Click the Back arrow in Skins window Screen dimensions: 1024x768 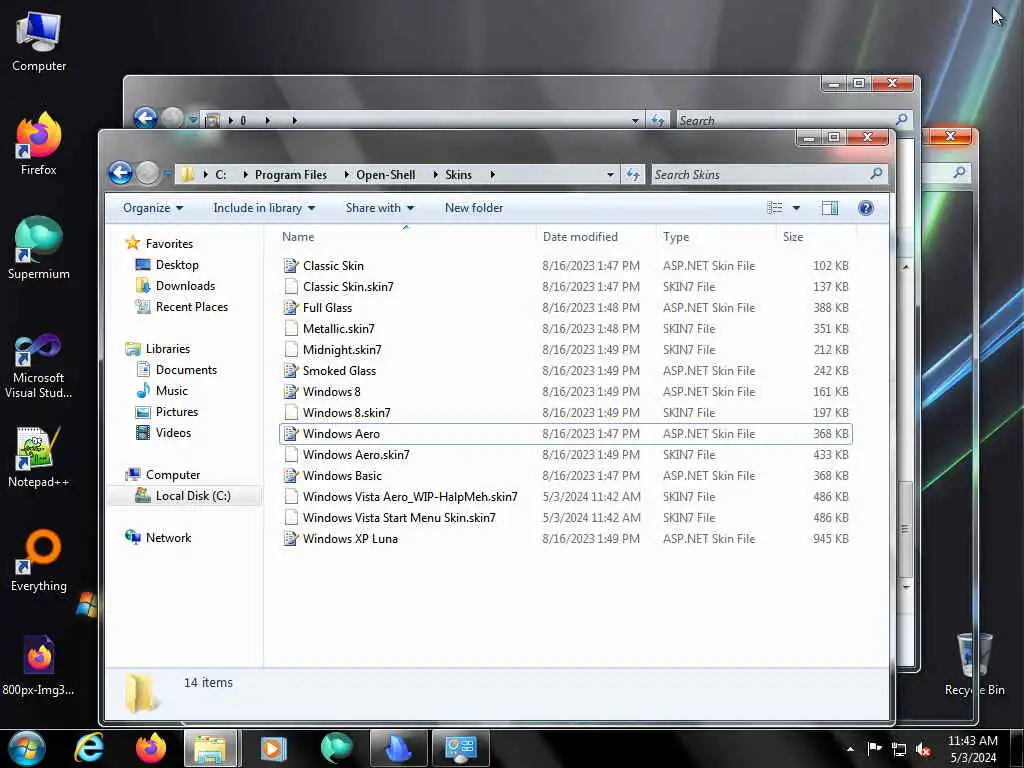point(121,174)
